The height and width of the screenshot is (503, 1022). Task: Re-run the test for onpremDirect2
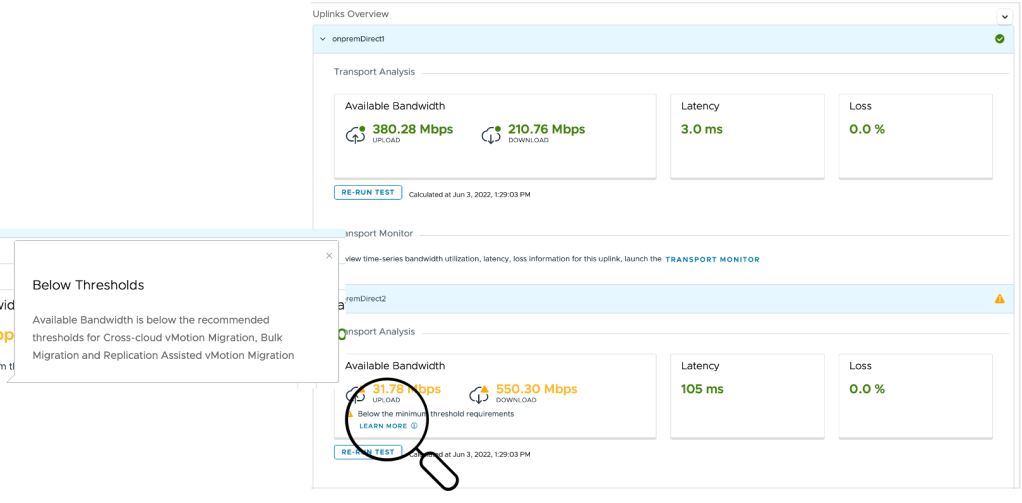367,452
